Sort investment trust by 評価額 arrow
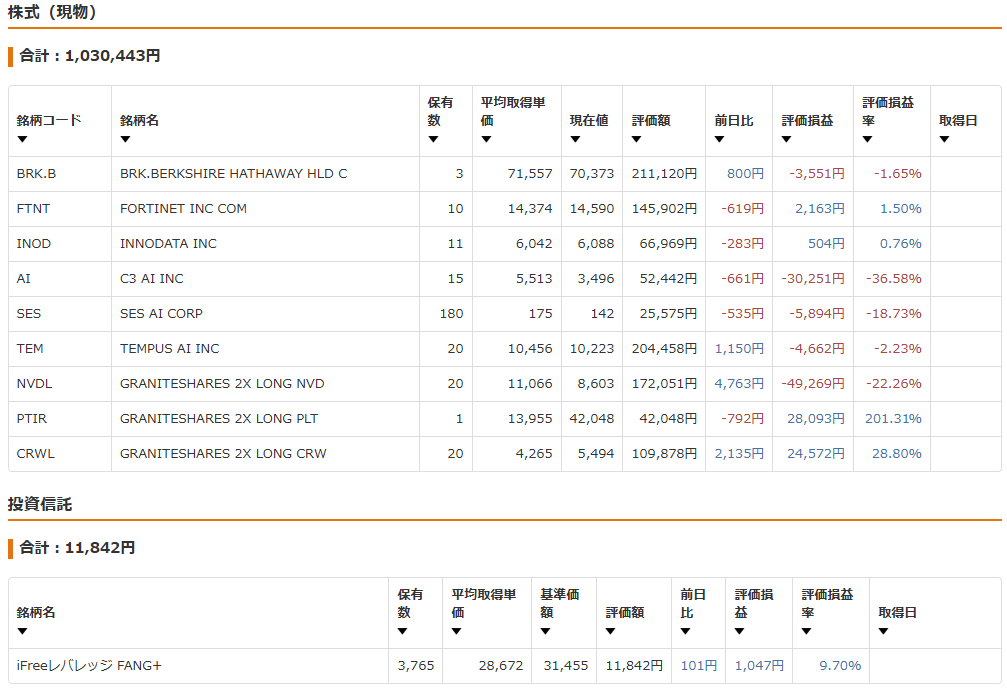This screenshot has height=690, width=1007. [x=610, y=632]
